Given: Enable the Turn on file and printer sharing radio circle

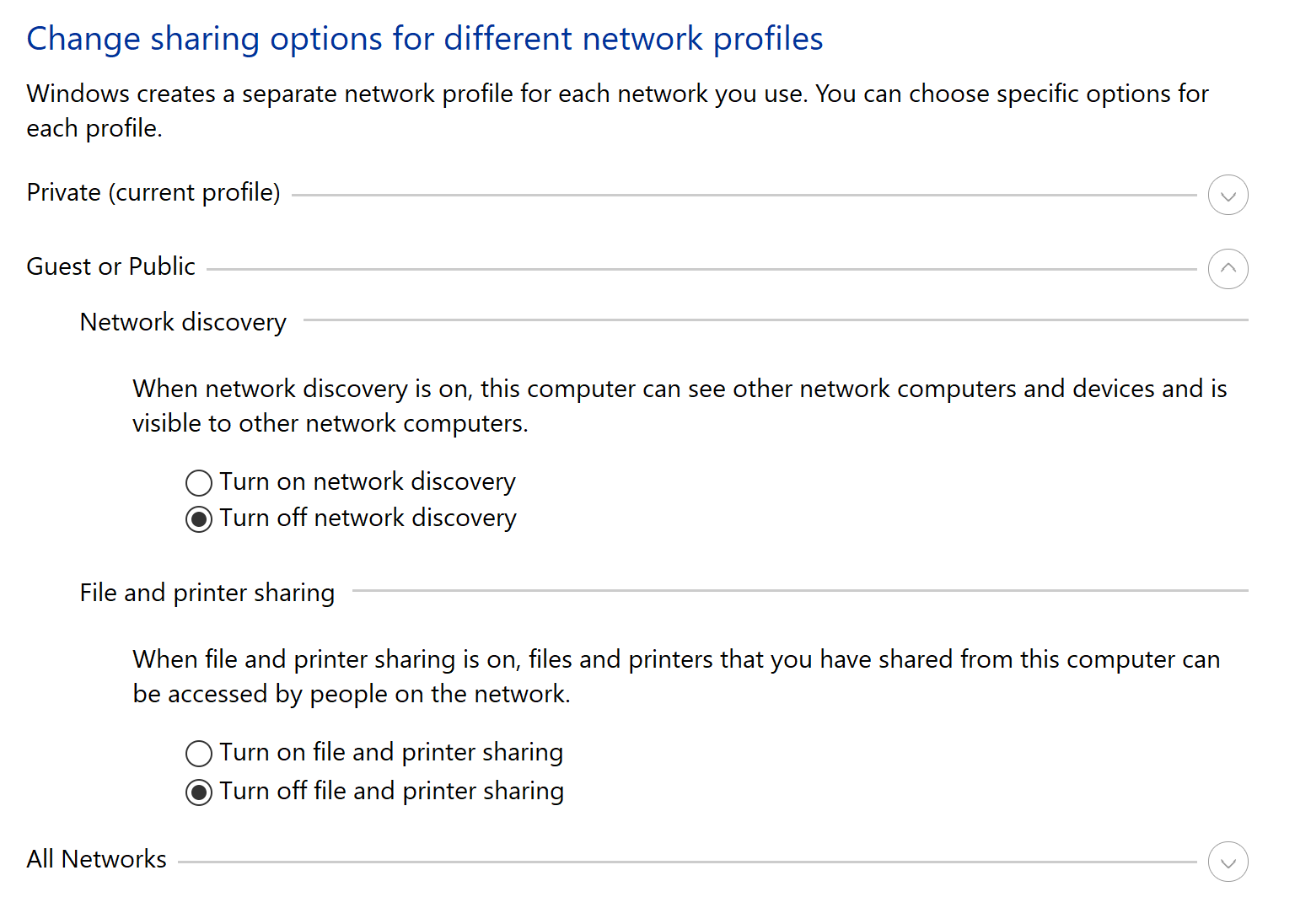Looking at the screenshot, I should [199, 753].
